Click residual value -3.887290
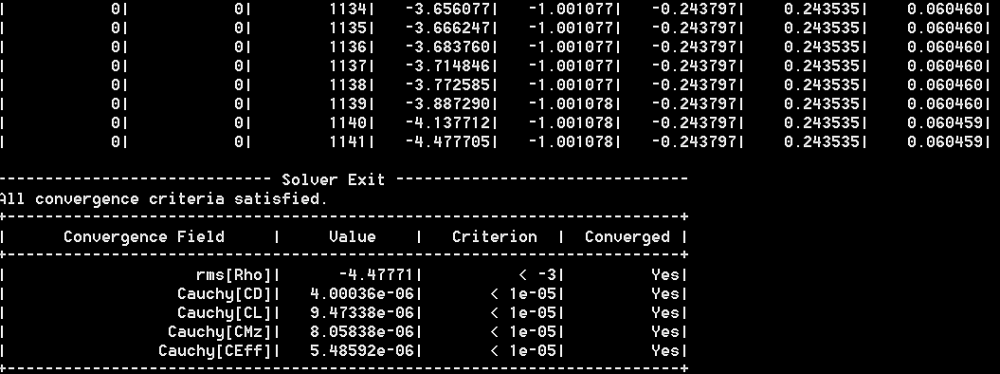 click(448, 104)
